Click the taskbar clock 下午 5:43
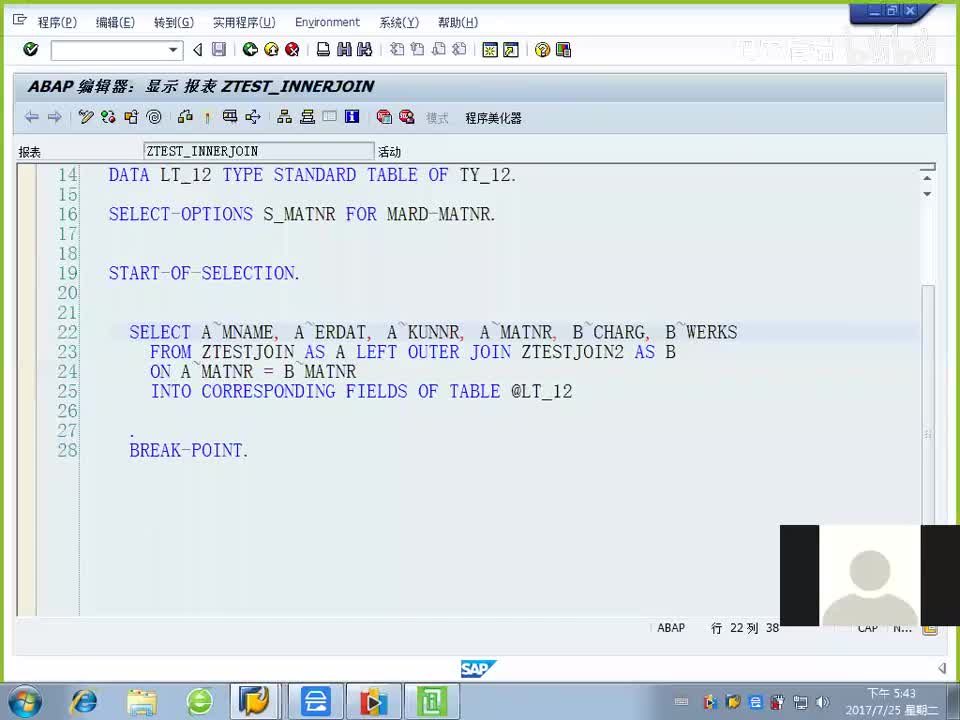This screenshot has width=960, height=720. point(891,694)
